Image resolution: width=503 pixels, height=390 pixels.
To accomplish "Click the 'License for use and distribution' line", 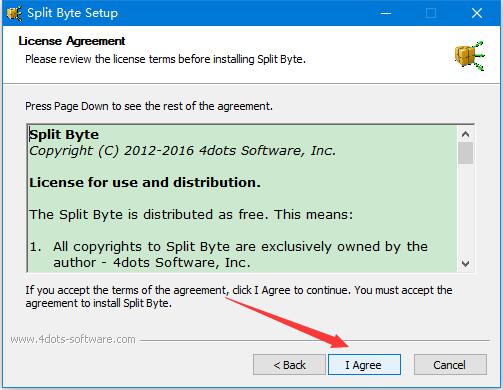I will point(145,183).
